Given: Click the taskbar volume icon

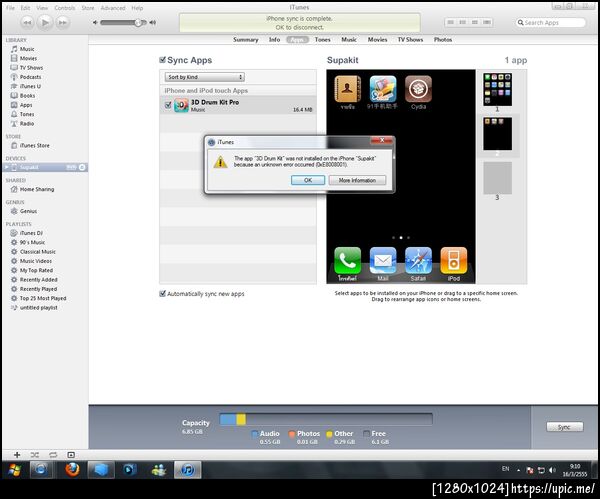Looking at the screenshot, I should coord(552,470).
